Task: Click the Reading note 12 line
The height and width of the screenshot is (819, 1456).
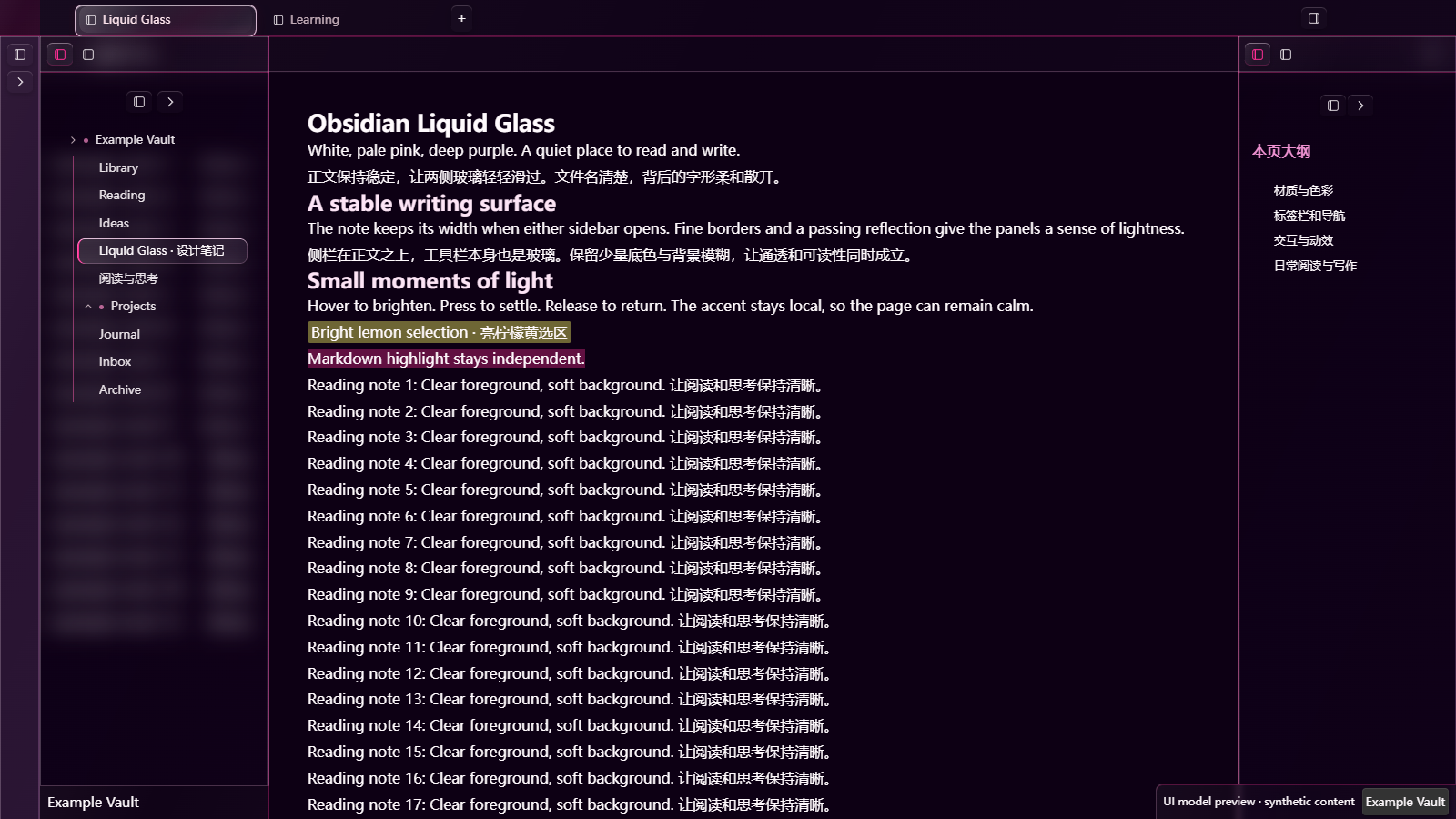Action: [x=570, y=673]
